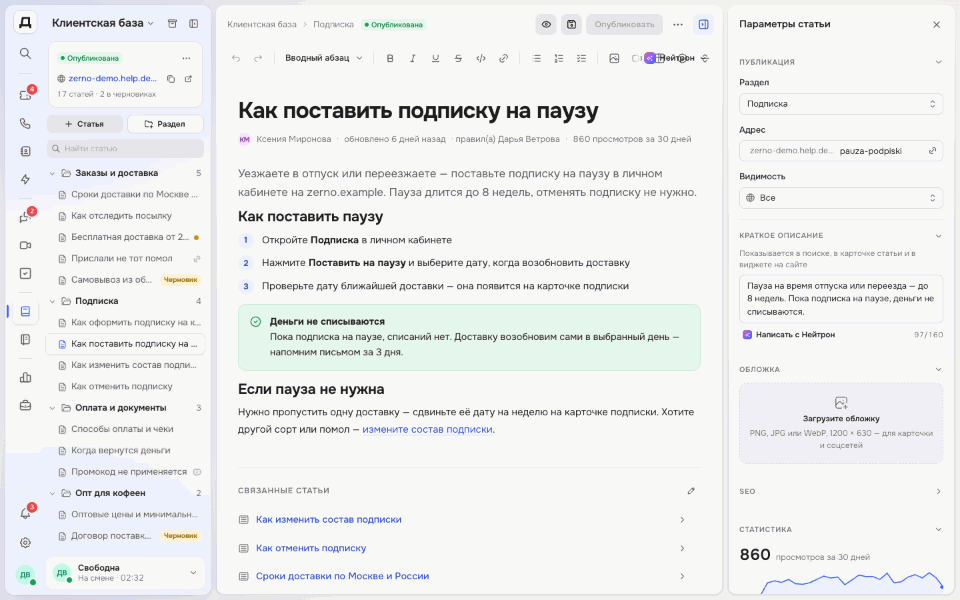Copy the zerno-demo help center address

(x=171, y=79)
